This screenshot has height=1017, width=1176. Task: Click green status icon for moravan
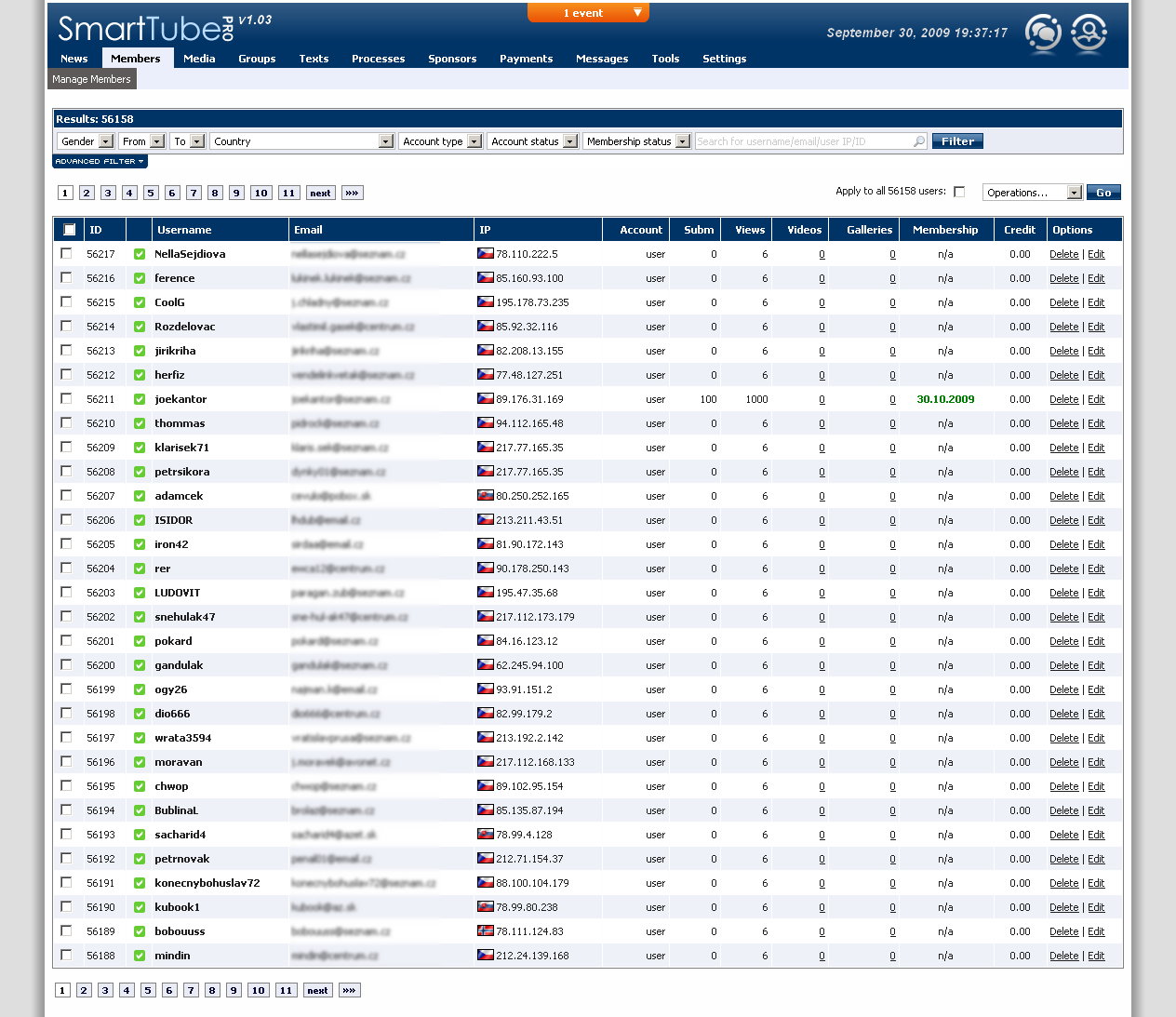(140, 762)
